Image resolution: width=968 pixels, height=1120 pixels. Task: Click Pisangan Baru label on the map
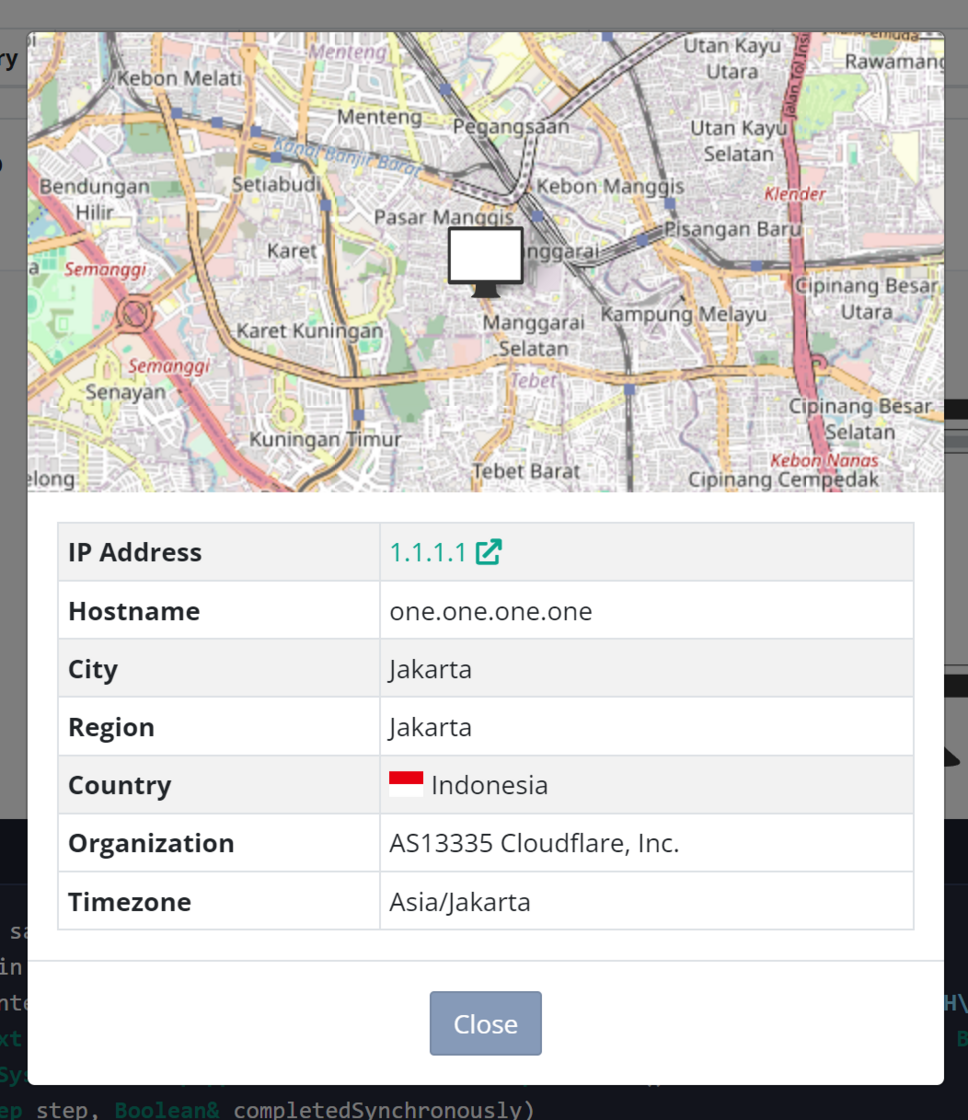tap(733, 229)
